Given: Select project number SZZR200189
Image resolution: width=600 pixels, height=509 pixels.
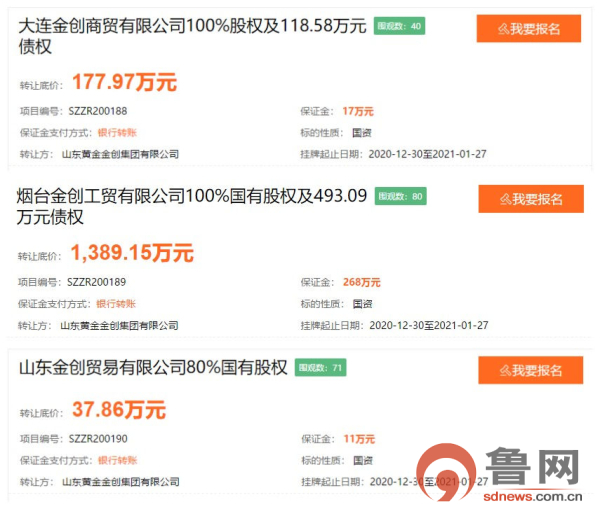Looking at the screenshot, I should coord(96,282).
